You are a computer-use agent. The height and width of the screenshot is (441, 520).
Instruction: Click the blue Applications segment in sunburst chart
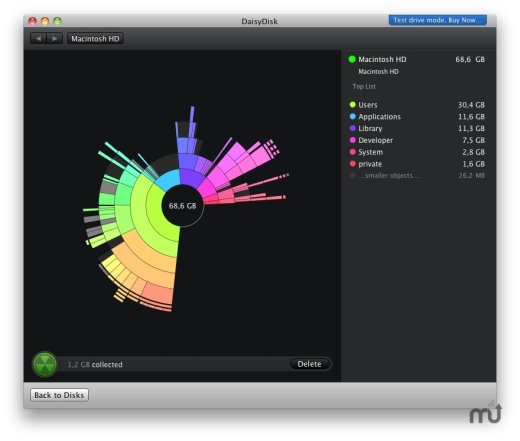click(170, 180)
